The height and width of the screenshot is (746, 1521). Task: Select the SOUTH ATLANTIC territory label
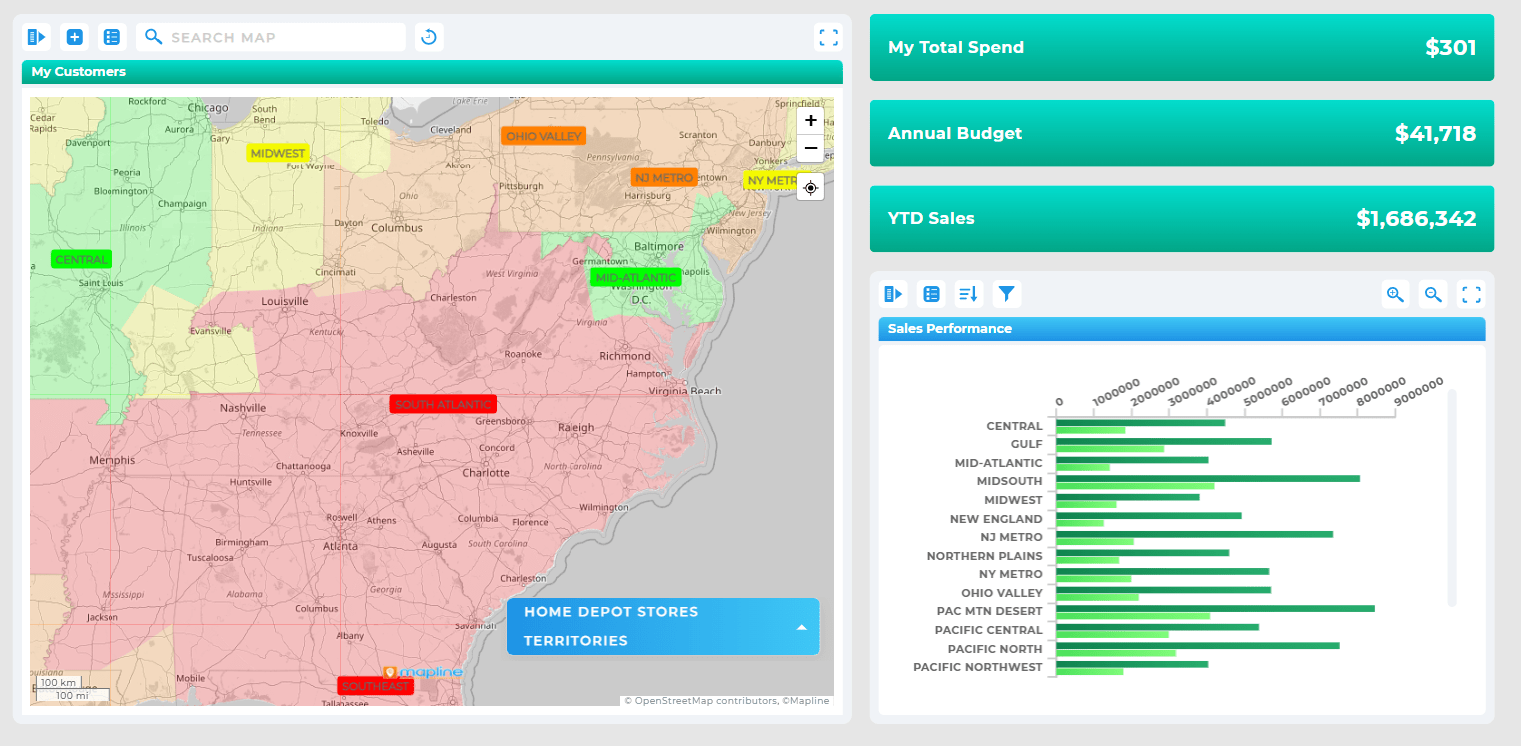(x=443, y=403)
